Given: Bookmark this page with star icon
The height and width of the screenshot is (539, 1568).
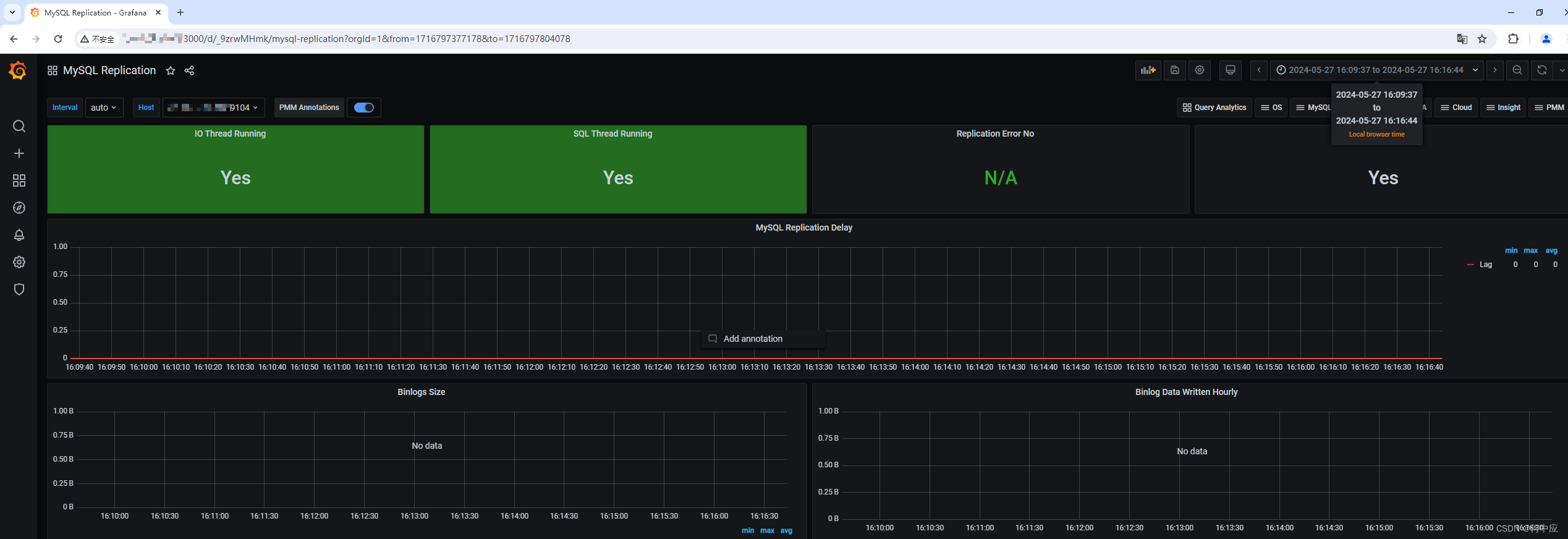Looking at the screenshot, I should point(1482,39).
